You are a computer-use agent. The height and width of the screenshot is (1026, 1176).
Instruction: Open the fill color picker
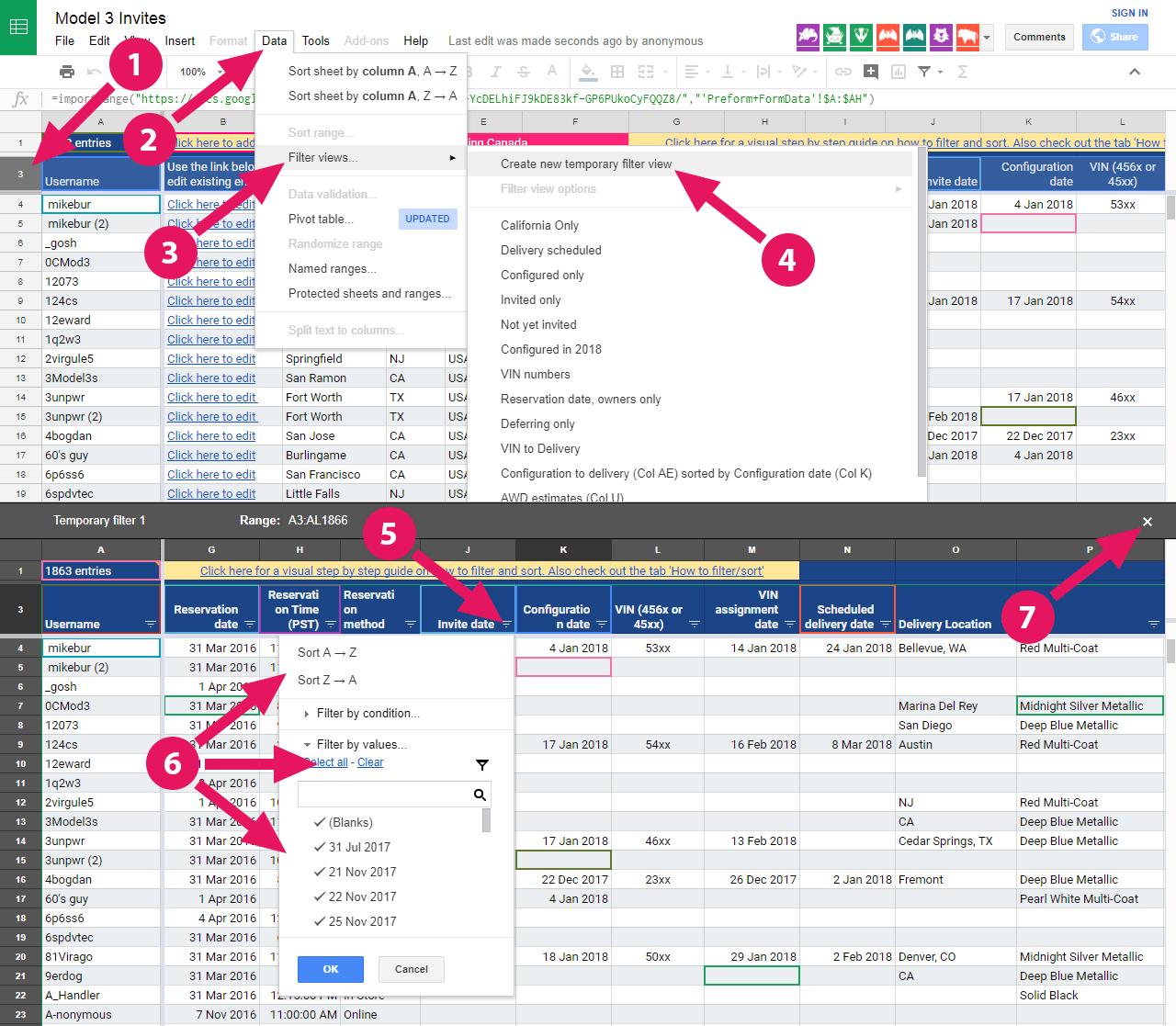[589, 72]
